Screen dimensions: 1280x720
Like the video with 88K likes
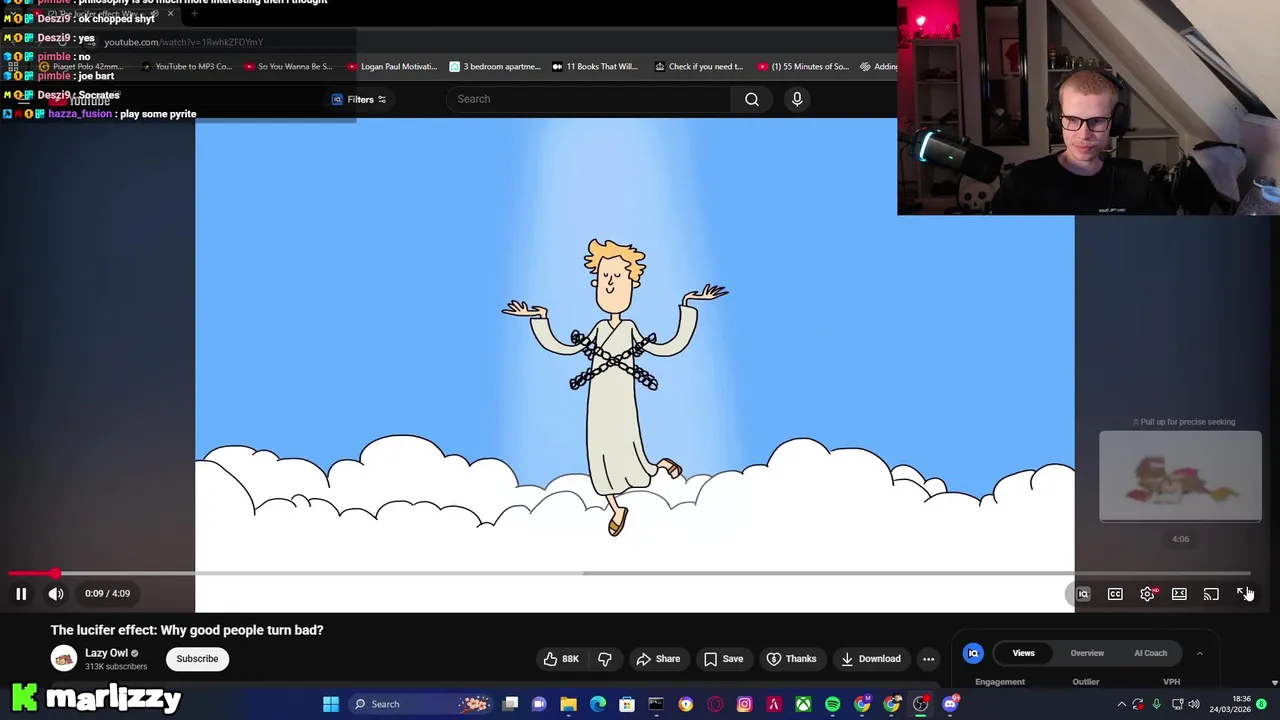coord(560,658)
